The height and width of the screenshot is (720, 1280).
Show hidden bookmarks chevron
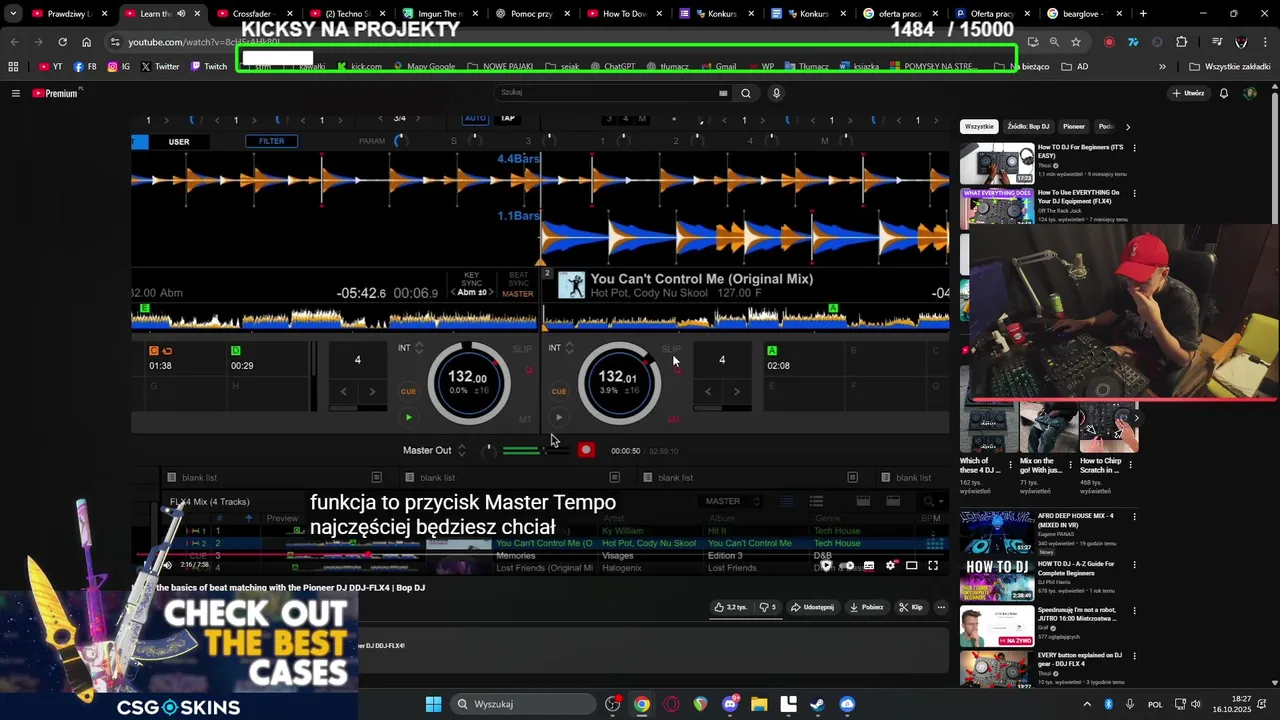[1162, 67]
